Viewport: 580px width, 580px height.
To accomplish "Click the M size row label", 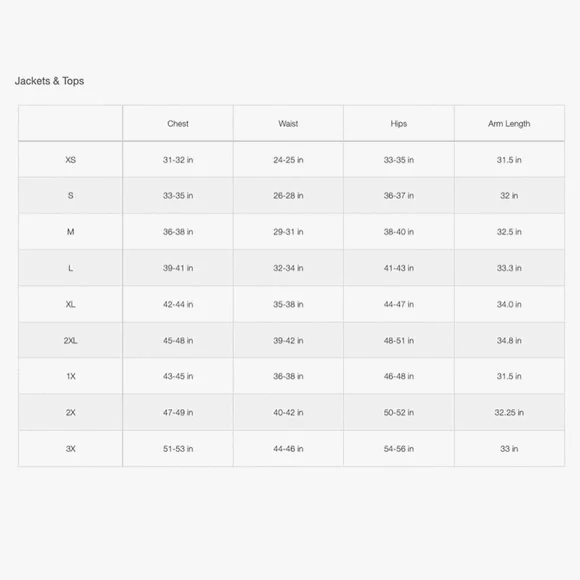I will 70,232.
